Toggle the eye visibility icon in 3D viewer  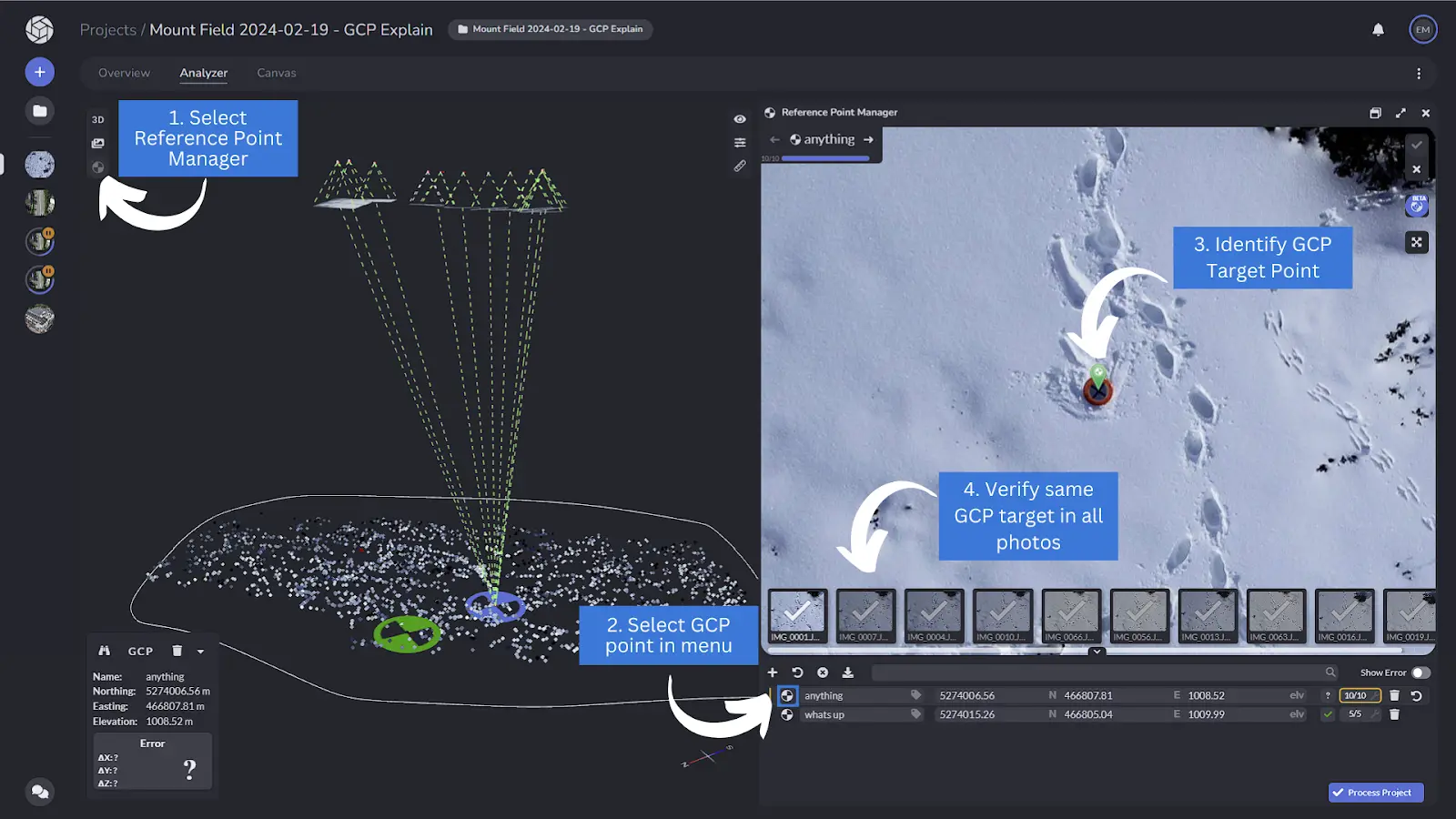point(740,119)
